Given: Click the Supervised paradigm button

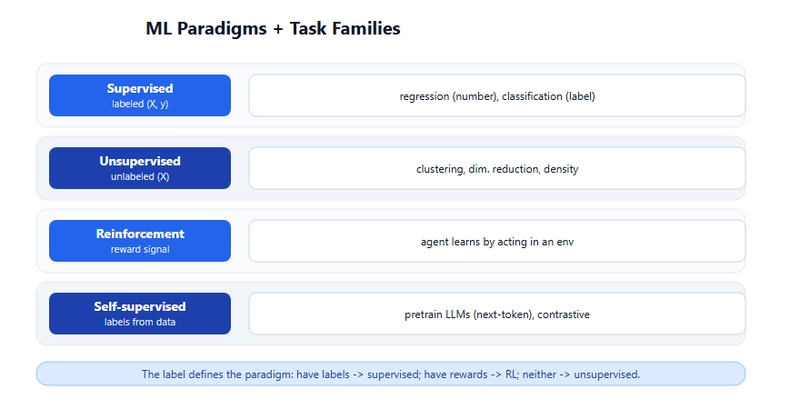Looking at the screenshot, I should click(x=140, y=95).
